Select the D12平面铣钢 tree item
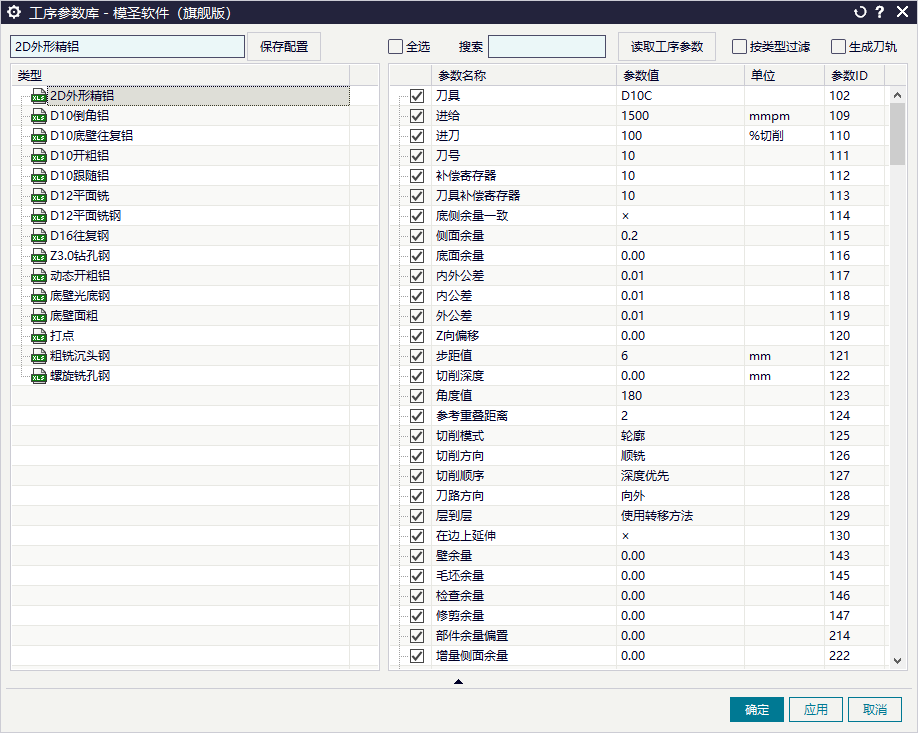 tap(85, 216)
